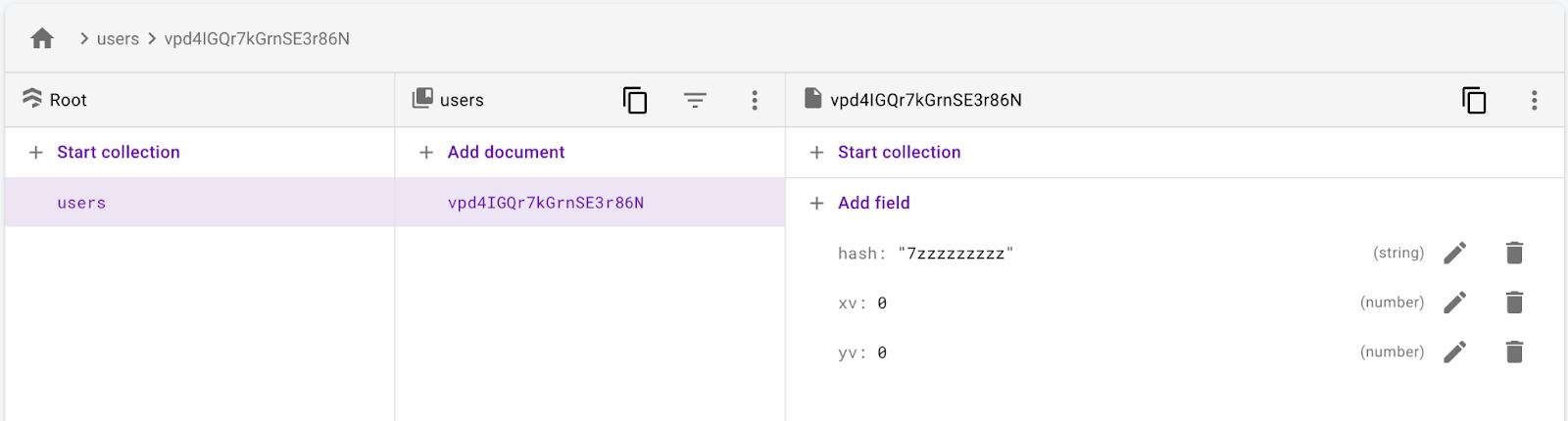Add field to the document

(873, 203)
